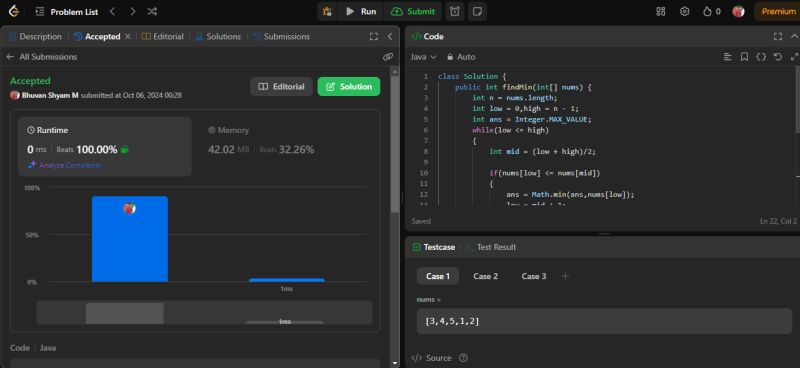
Task: Open the Java language dropdown
Action: click(x=423, y=57)
